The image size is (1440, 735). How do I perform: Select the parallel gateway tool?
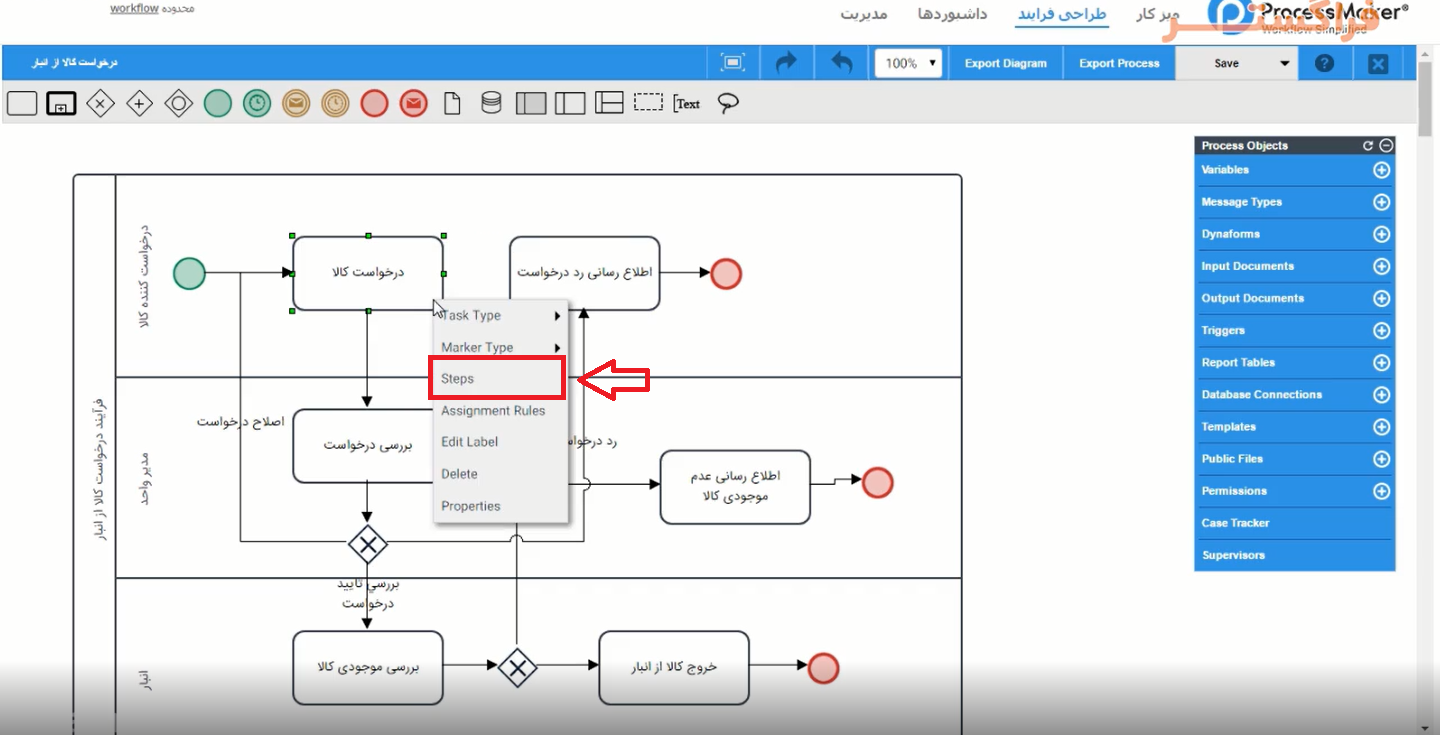(x=139, y=103)
